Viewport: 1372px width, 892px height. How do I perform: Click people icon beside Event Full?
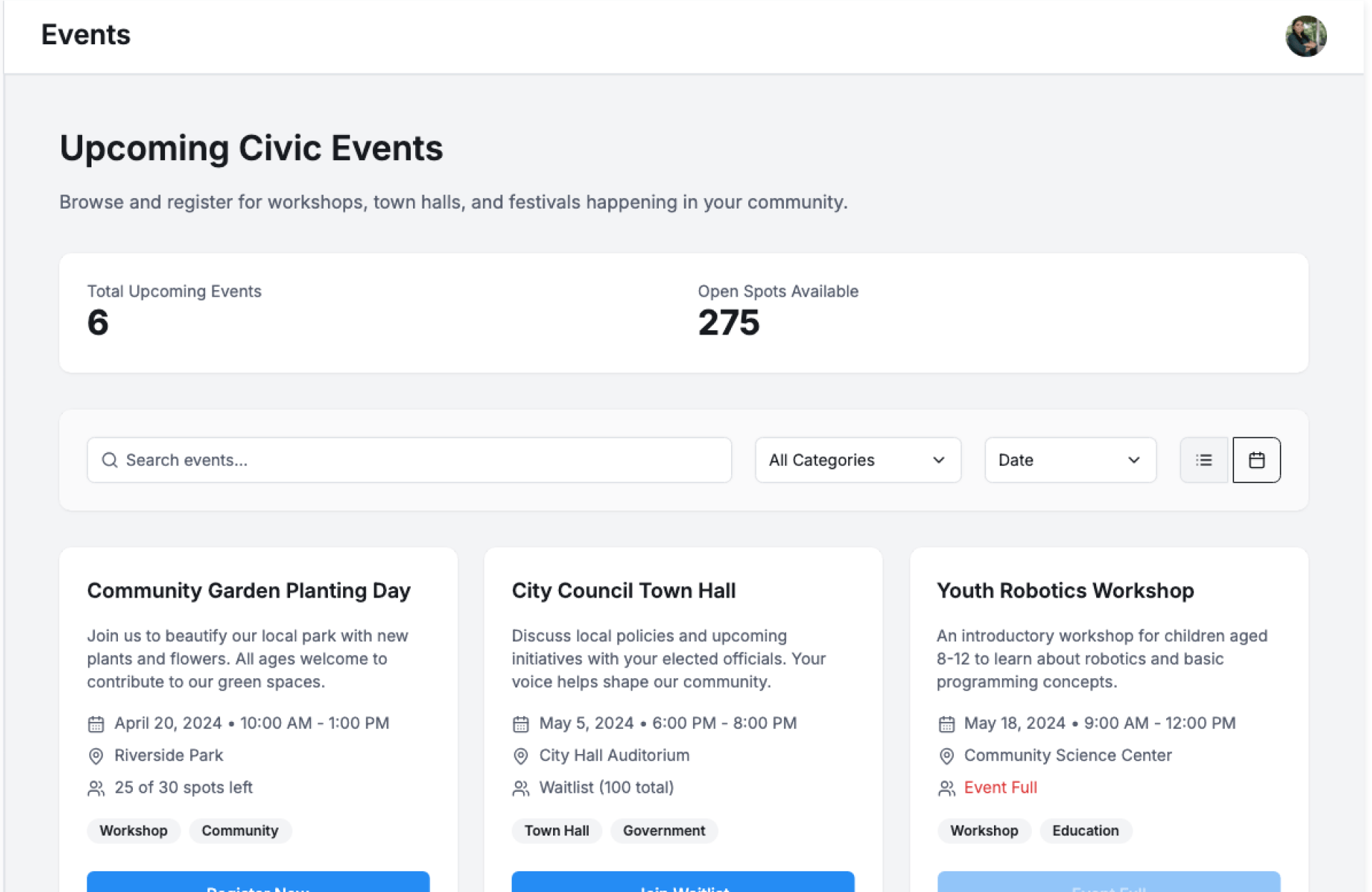pyautogui.click(x=946, y=788)
